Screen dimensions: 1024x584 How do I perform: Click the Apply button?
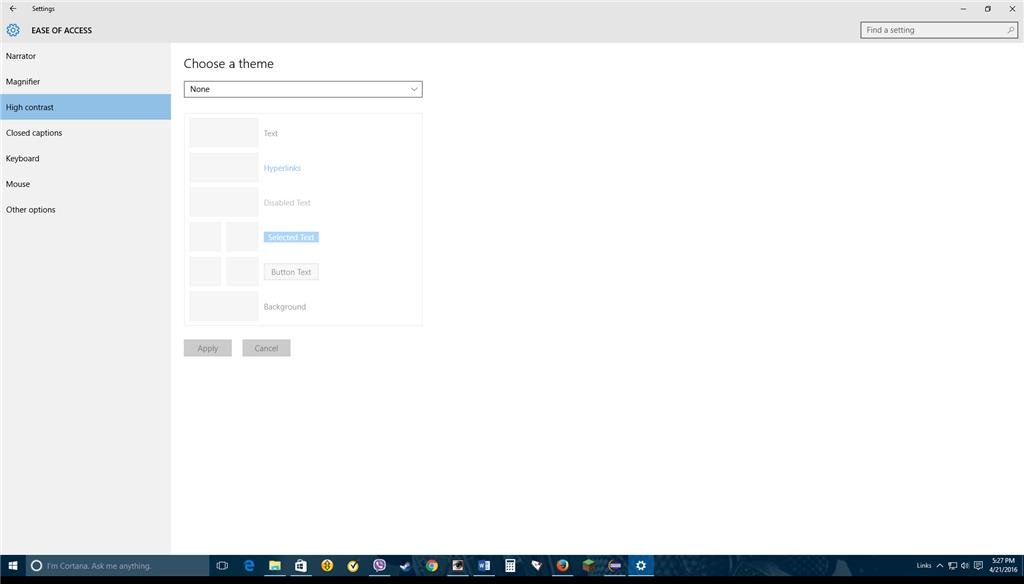coord(208,348)
